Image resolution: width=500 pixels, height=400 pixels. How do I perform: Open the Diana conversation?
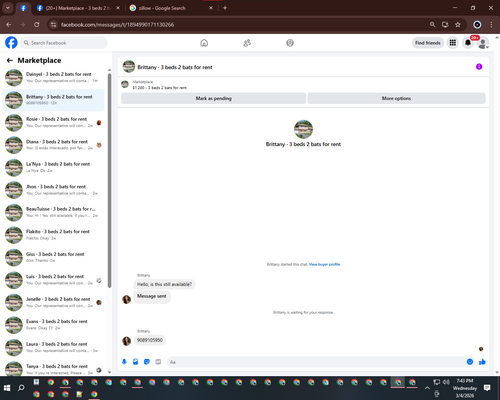(53, 145)
